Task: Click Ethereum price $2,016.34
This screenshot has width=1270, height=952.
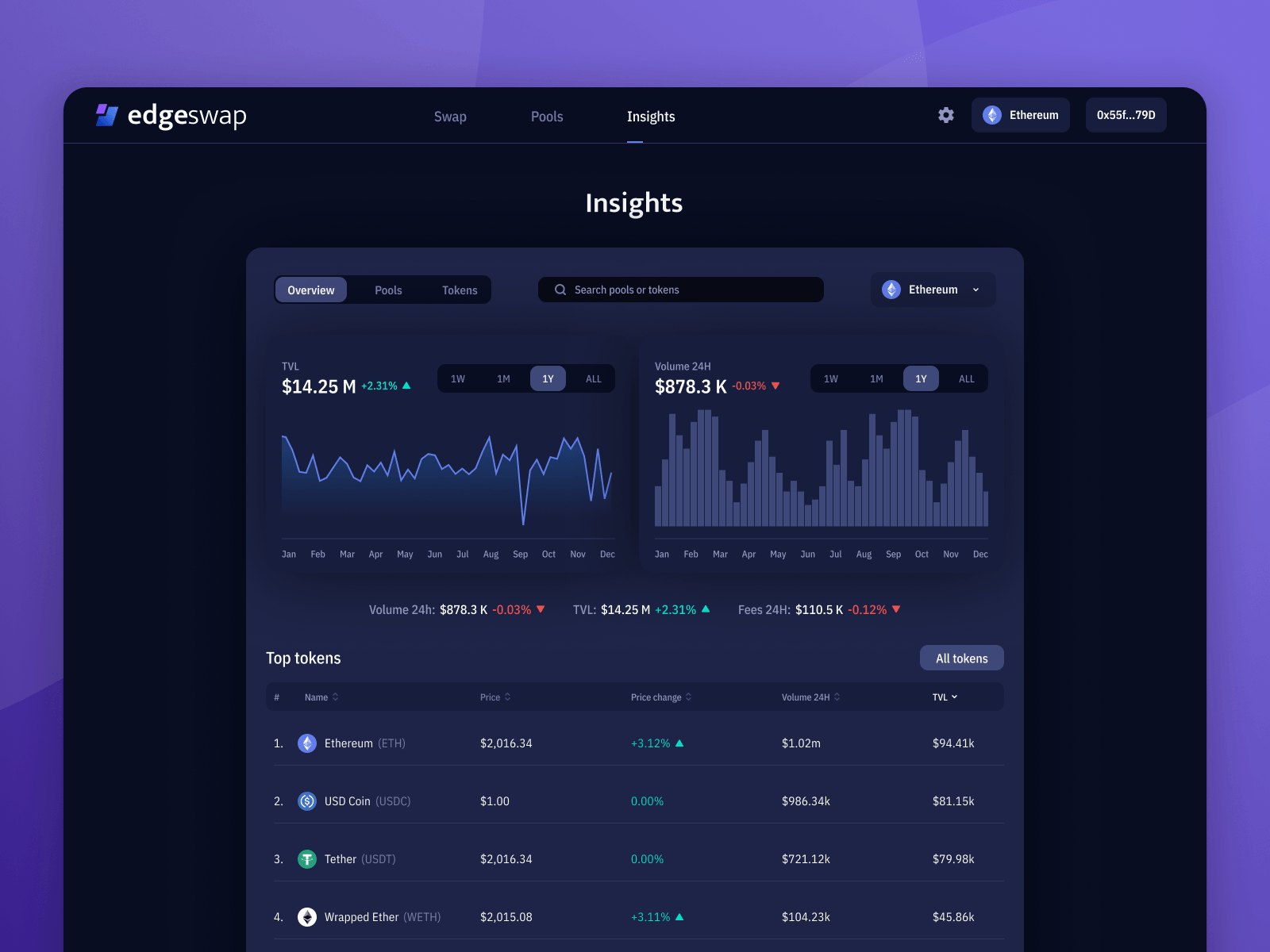Action: [x=506, y=743]
